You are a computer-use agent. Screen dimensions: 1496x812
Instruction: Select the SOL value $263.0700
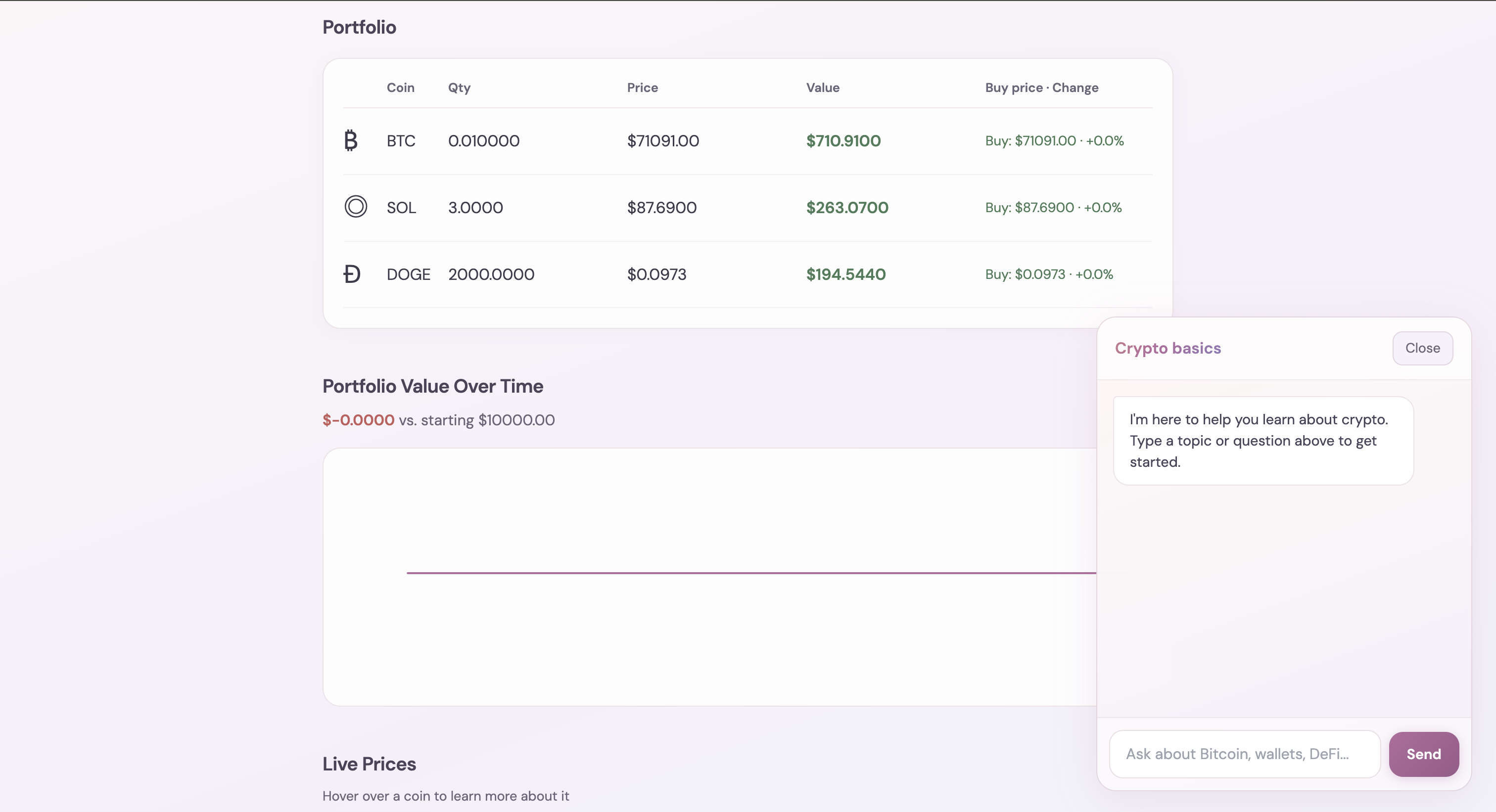click(x=847, y=208)
